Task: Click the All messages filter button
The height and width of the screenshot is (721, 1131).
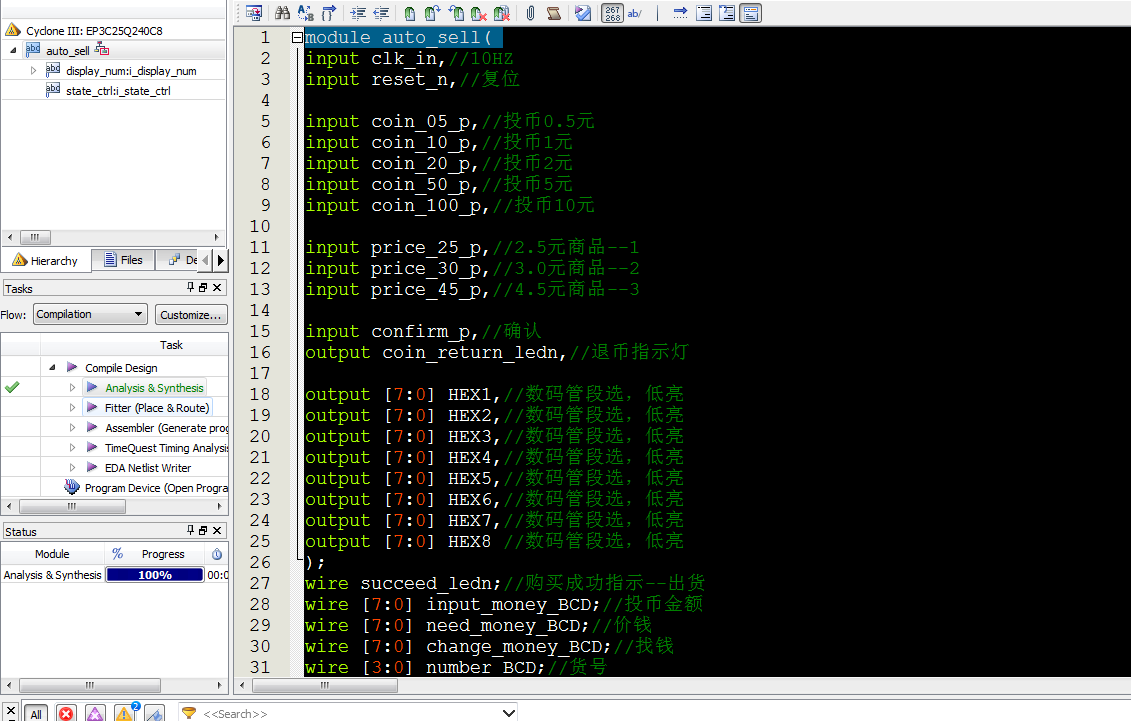Action: coord(36,714)
